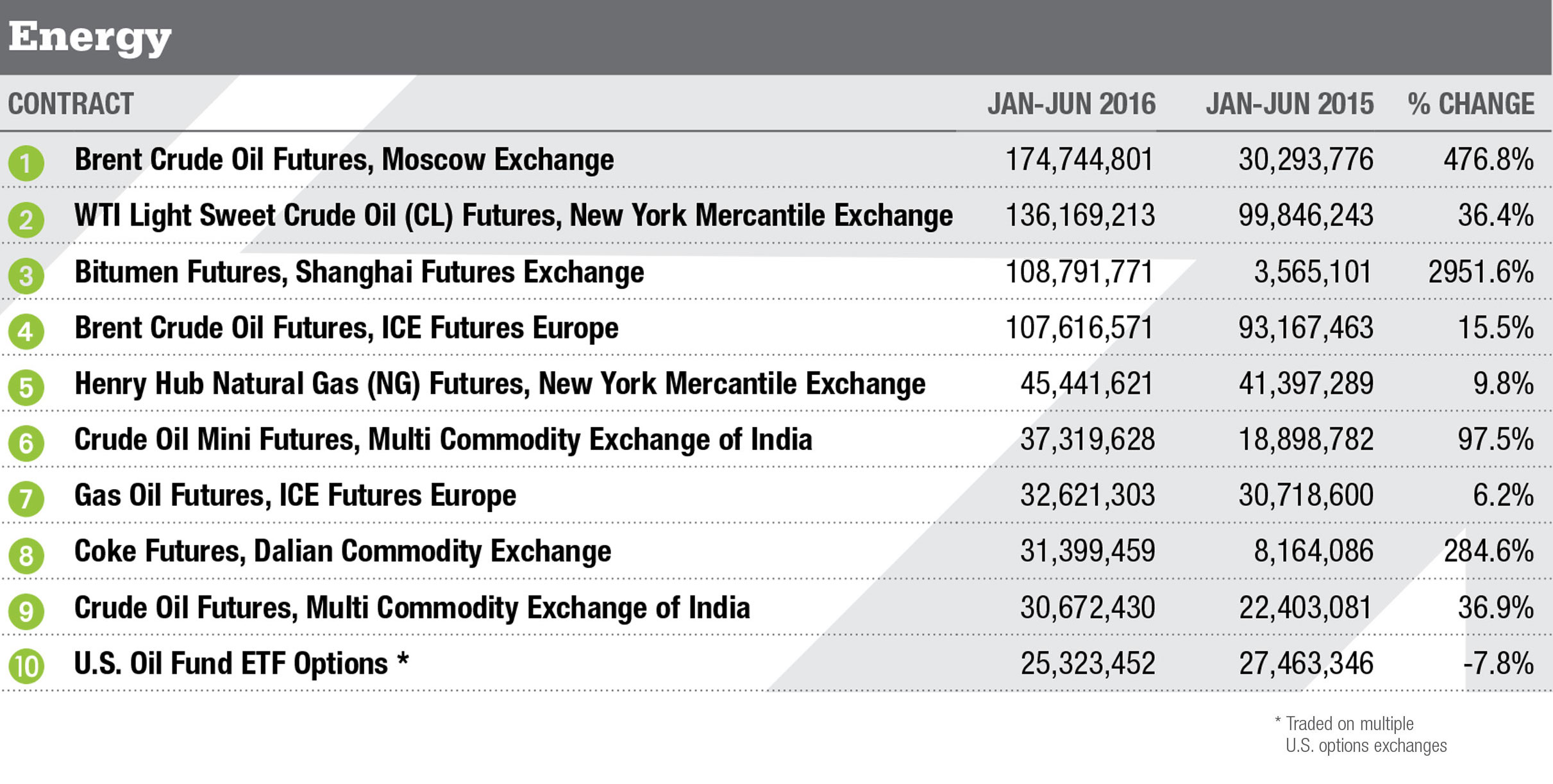This screenshot has width=1553, height=784.
Task: Click the CONTRACT column header
Action: (71, 104)
